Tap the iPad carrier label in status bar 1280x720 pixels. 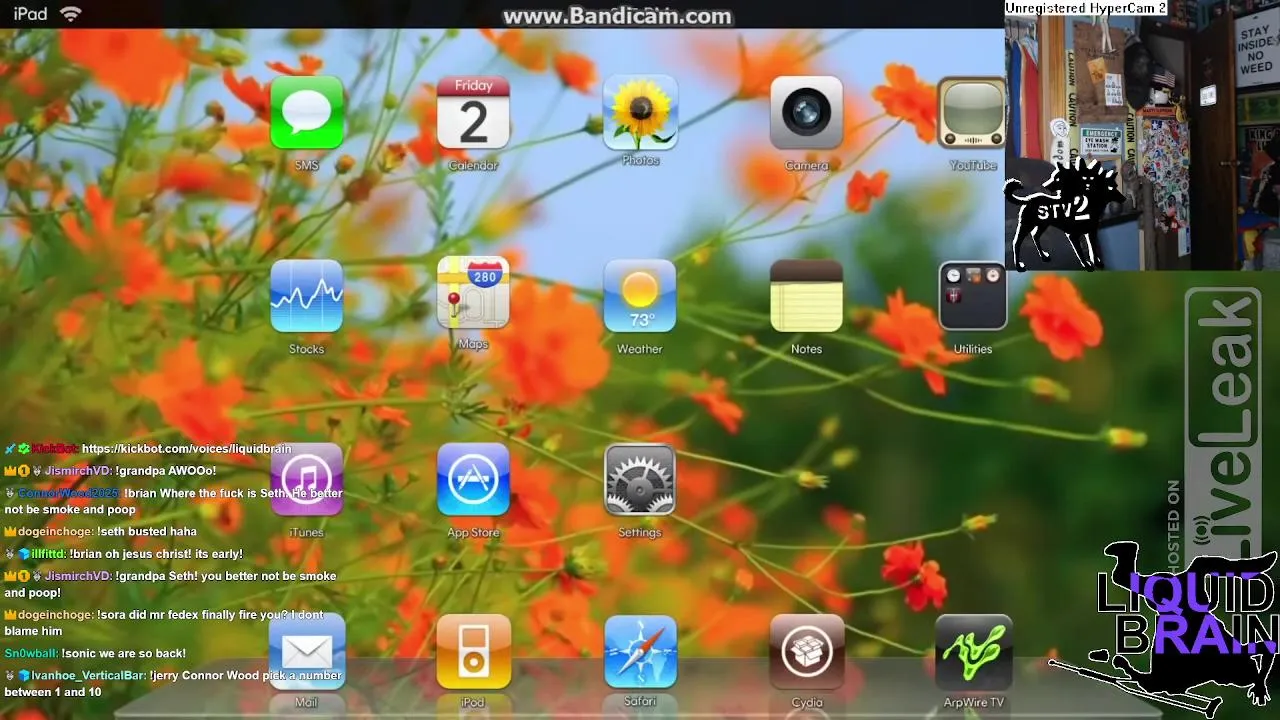point(30,14)
